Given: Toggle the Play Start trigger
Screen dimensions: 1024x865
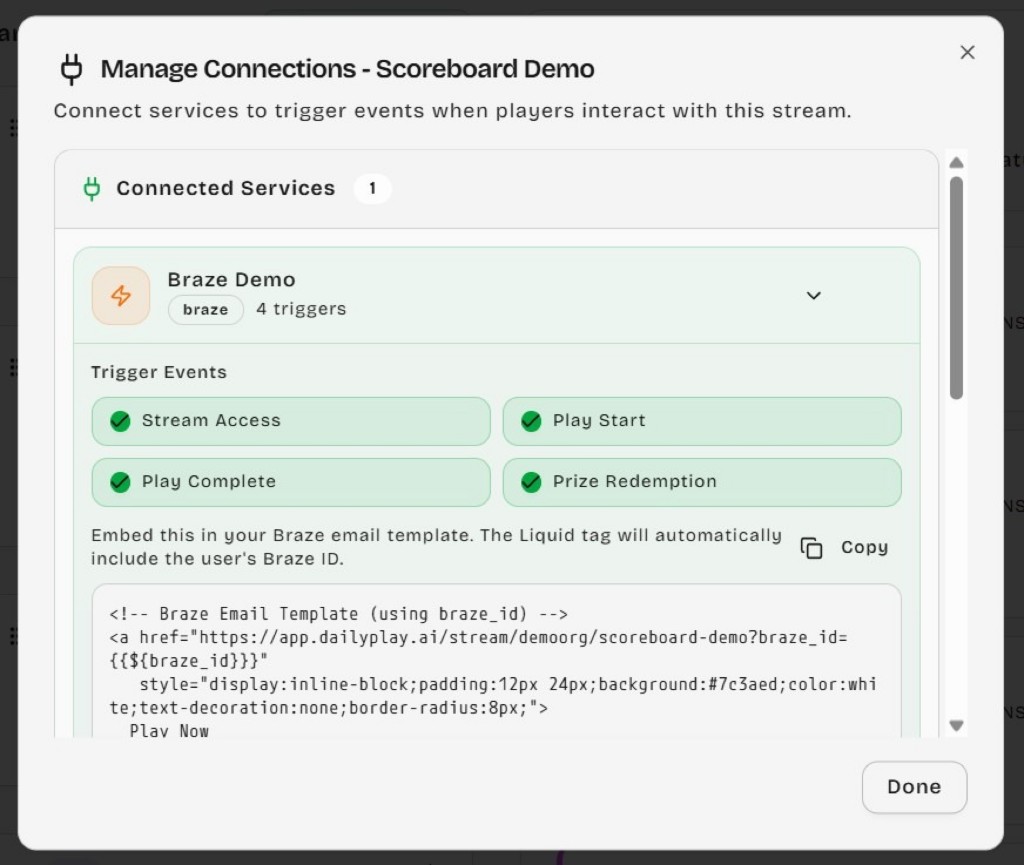Looking at the screenshot, I should 701,421.
